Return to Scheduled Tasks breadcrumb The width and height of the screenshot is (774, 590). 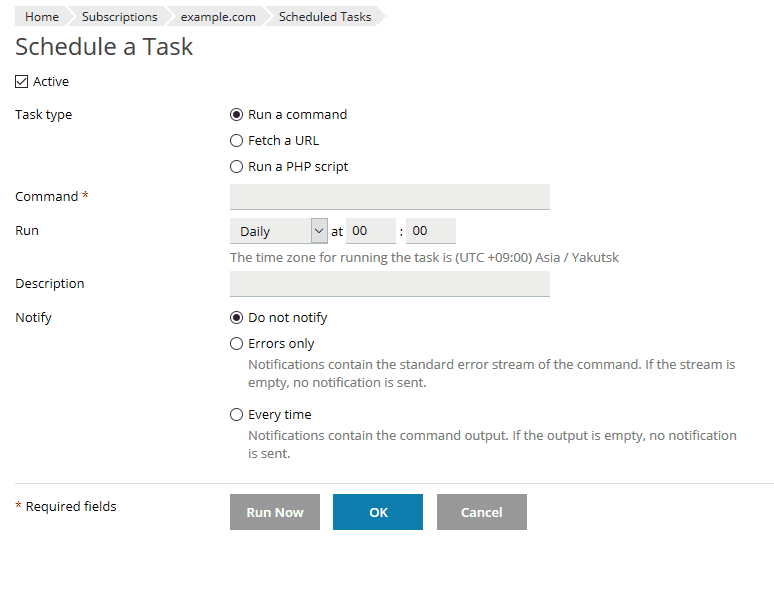(x=325, y=17)
